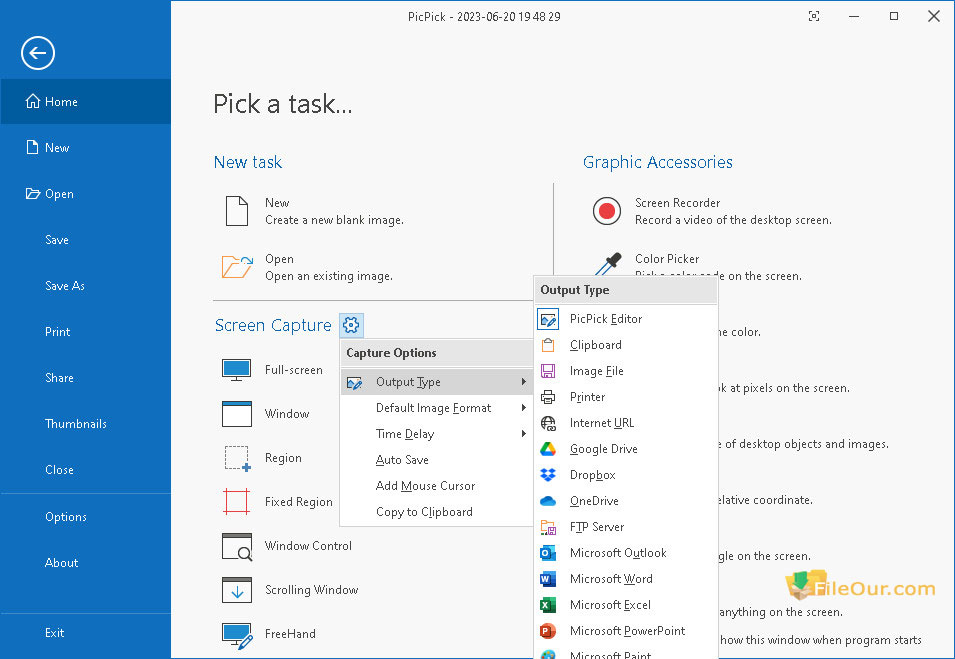Select PicPick Editor output type text
Viewport: 955px width, 659px height.
coord(606,319)
